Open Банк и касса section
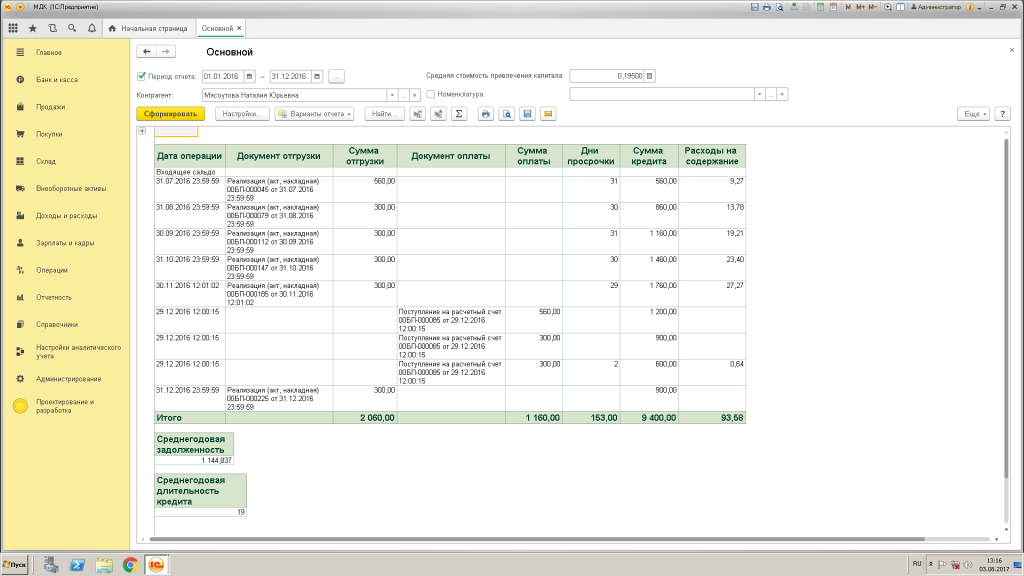Viewport: 1024px width, 576px height. tap(57, 80)
